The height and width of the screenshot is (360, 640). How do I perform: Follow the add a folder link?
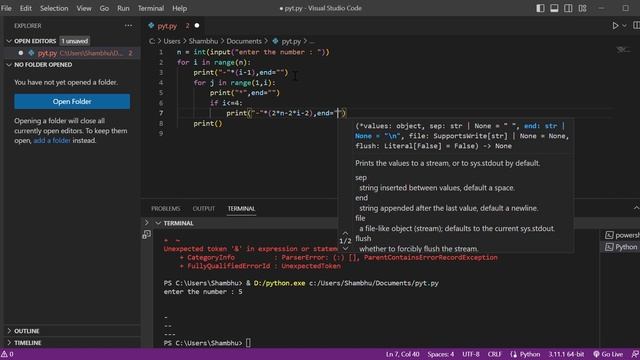[x=52, y=140]
